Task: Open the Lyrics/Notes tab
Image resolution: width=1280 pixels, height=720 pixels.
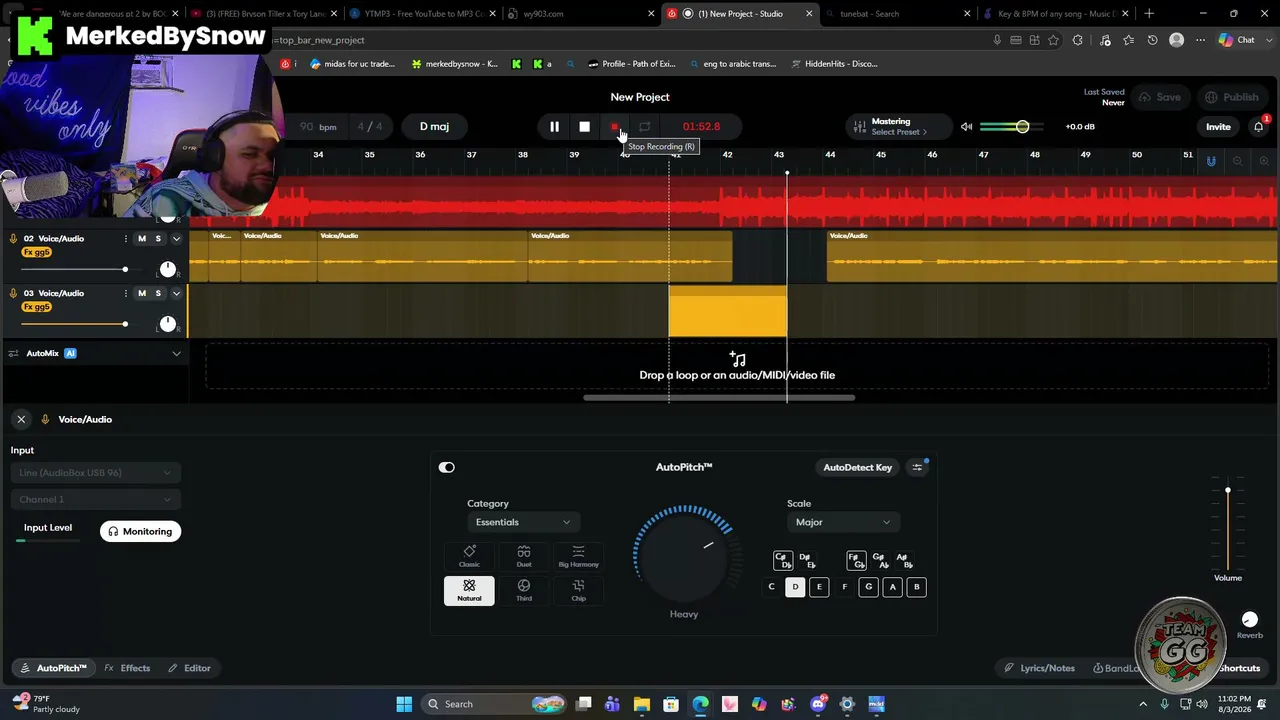Action: 1040,668
